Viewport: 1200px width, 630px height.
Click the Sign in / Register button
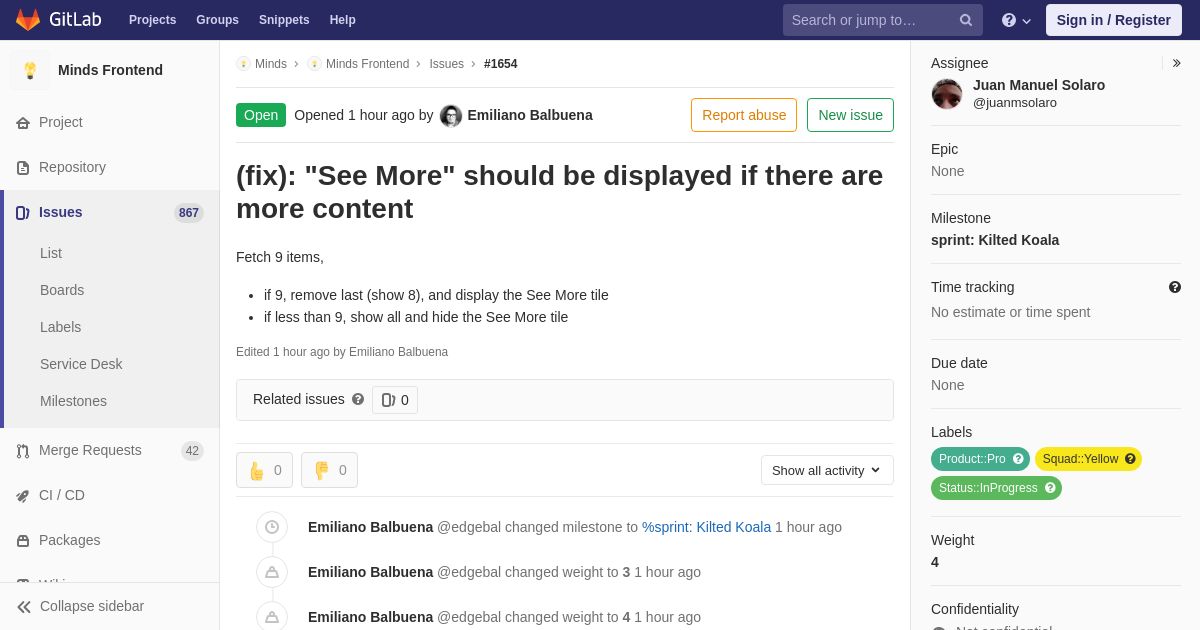pos(1113,20)
